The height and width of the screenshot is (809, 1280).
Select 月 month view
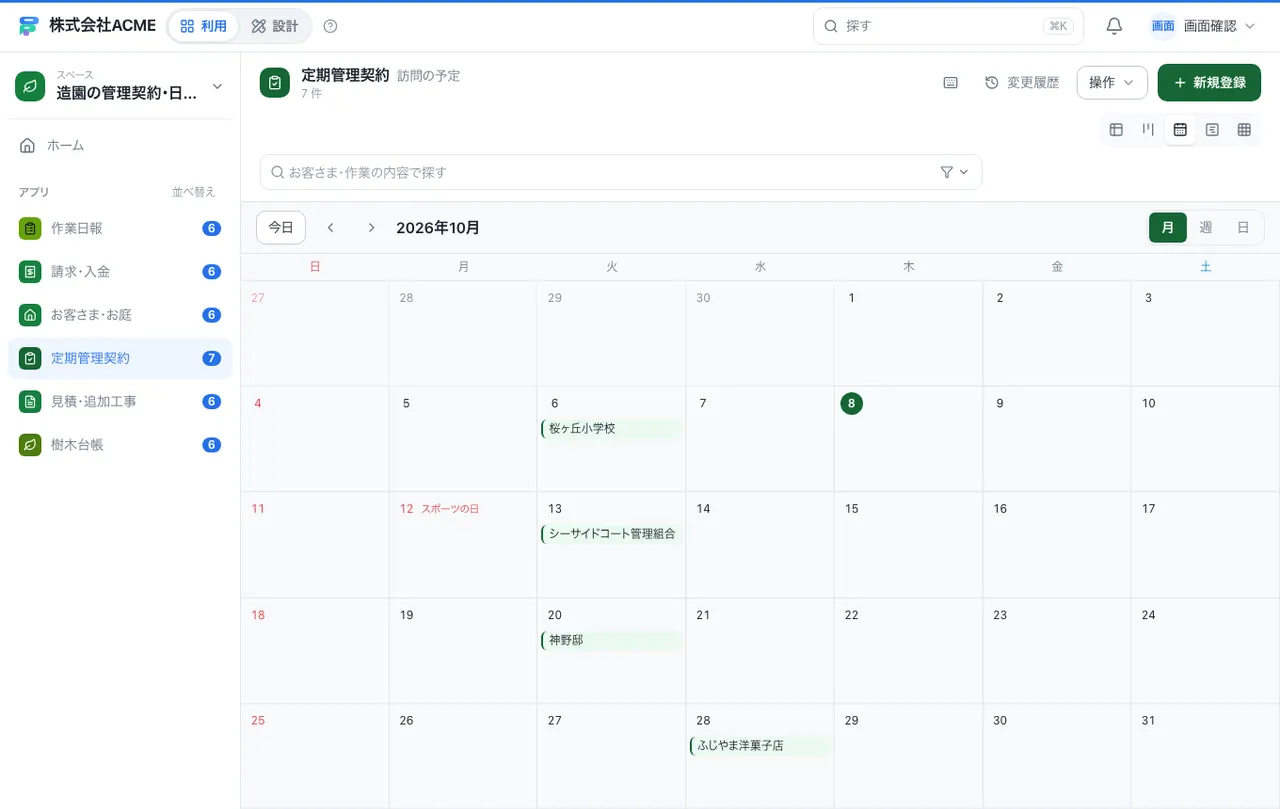pos(1168,228)
